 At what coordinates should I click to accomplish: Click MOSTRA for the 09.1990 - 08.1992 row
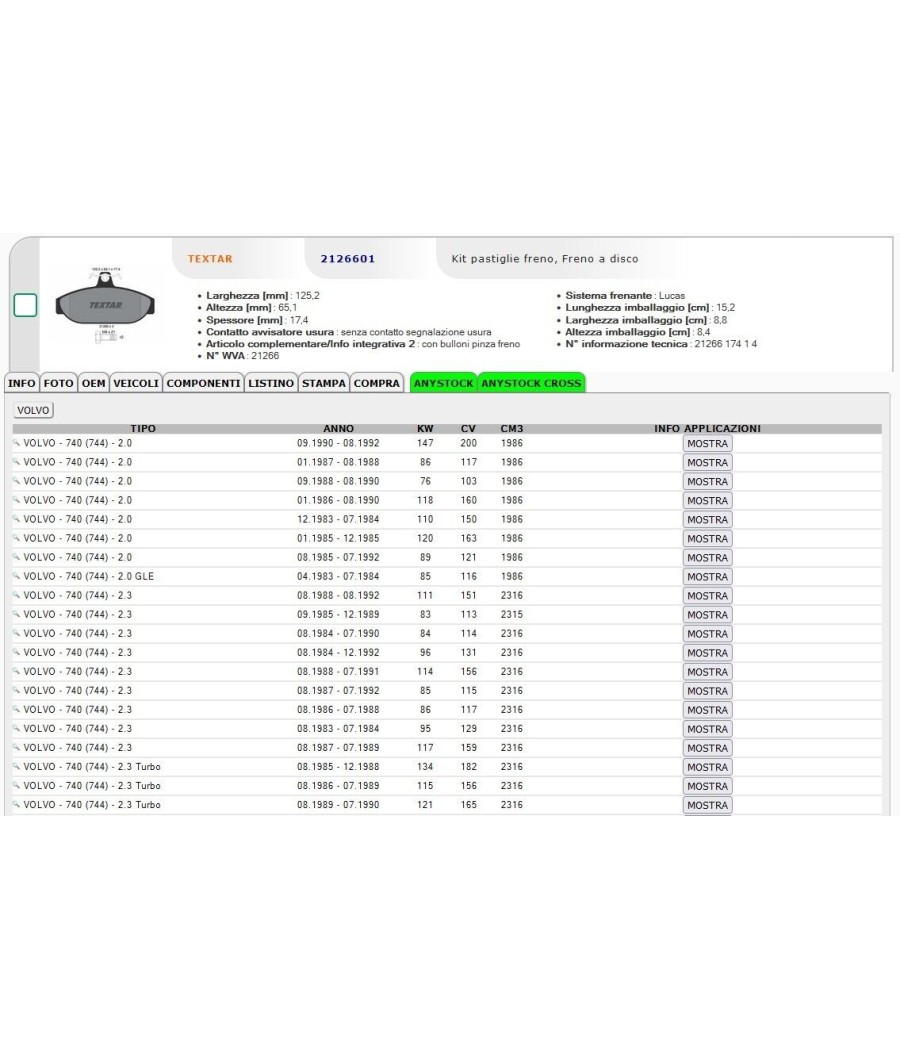click(x=707, y=443)
